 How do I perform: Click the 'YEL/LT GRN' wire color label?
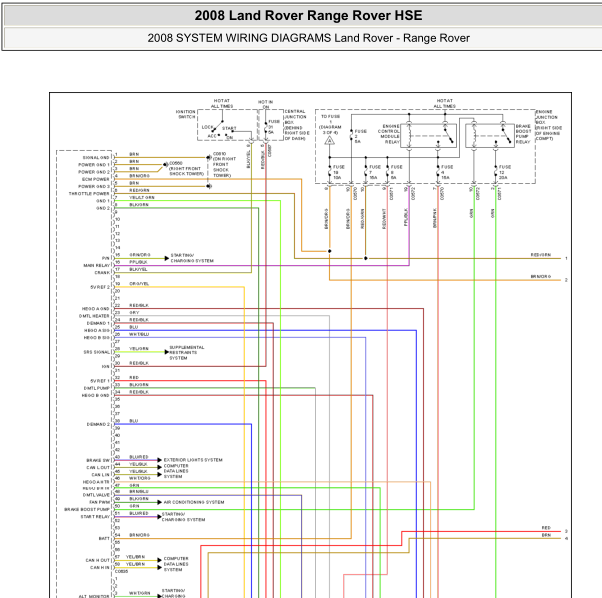[142, 197]
